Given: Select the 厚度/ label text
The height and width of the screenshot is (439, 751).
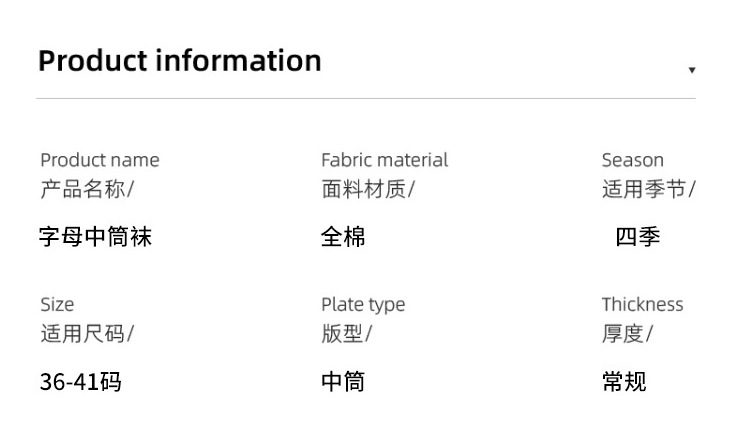Looking at the screenshot, I should (x=627, y=334).
